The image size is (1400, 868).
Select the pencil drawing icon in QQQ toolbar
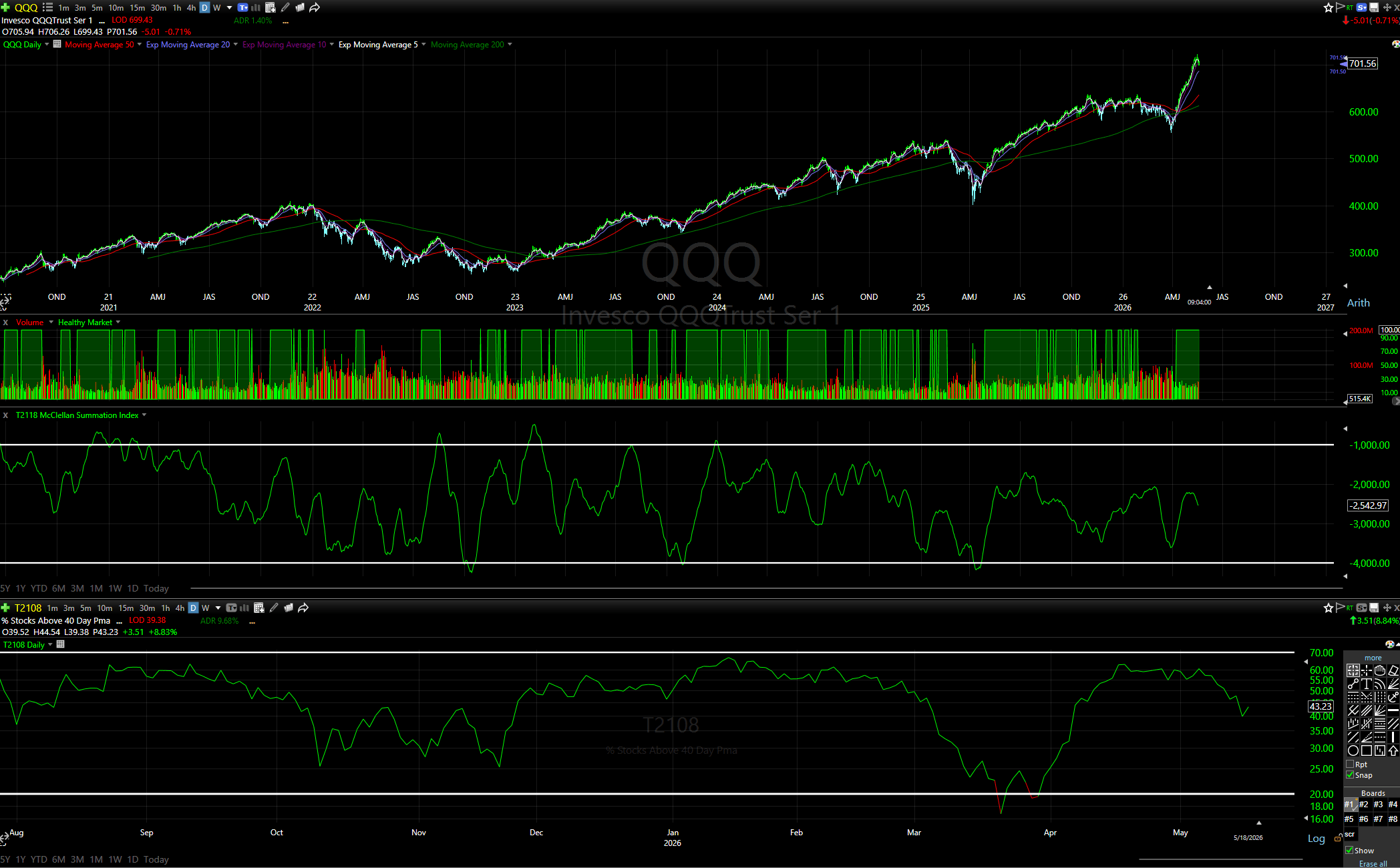[285, 7]
